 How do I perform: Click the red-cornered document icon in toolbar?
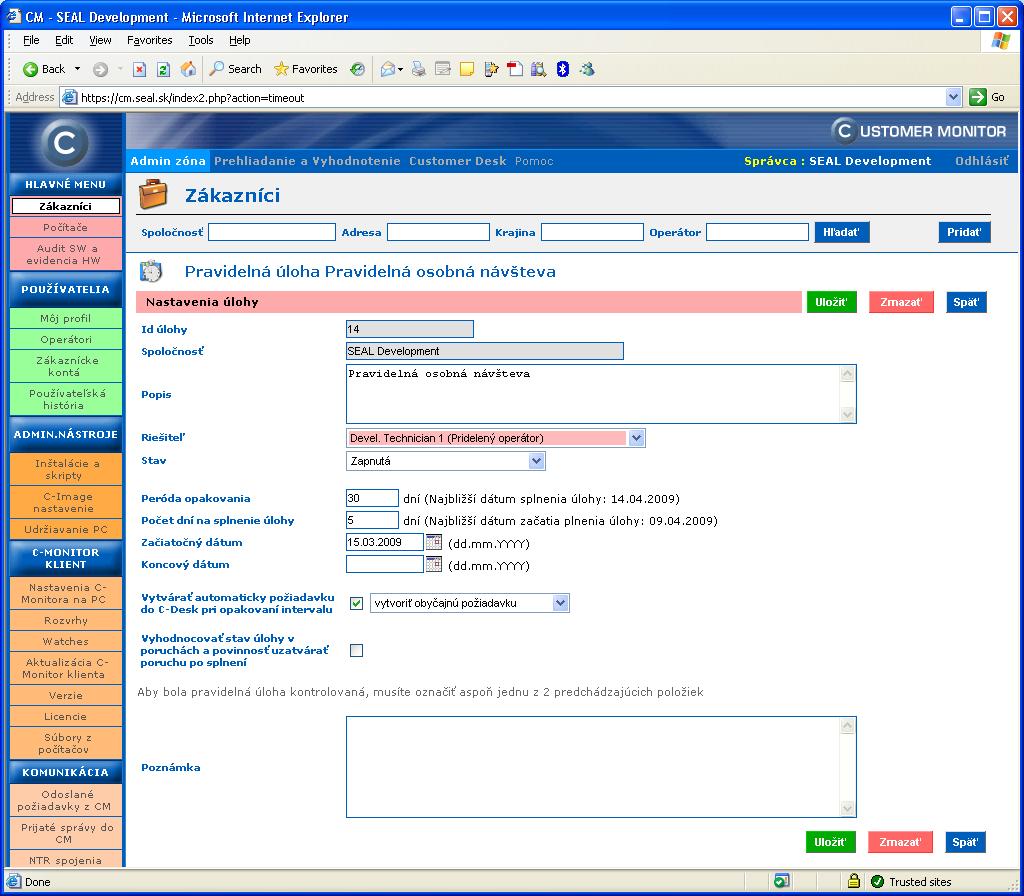pos(515,69)
